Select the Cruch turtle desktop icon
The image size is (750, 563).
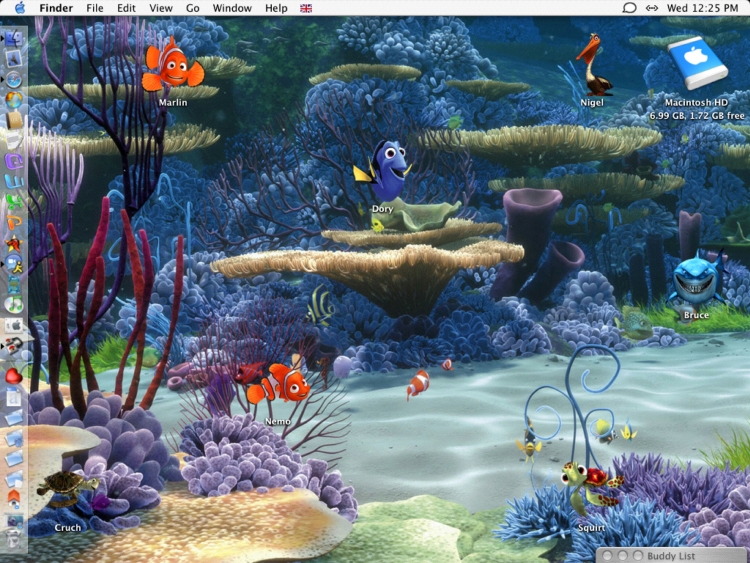pos(67,489)
